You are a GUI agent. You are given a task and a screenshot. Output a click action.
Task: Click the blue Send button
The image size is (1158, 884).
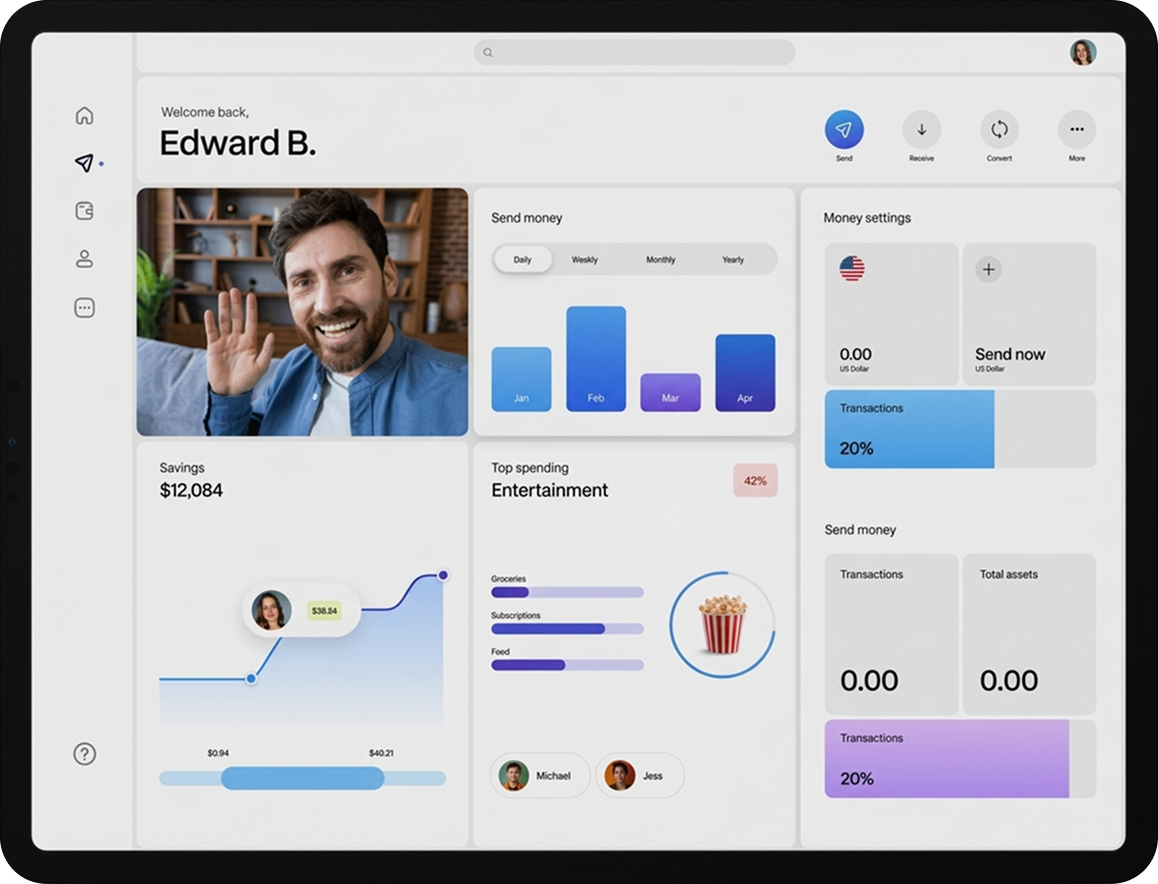[x=844, y=130]
